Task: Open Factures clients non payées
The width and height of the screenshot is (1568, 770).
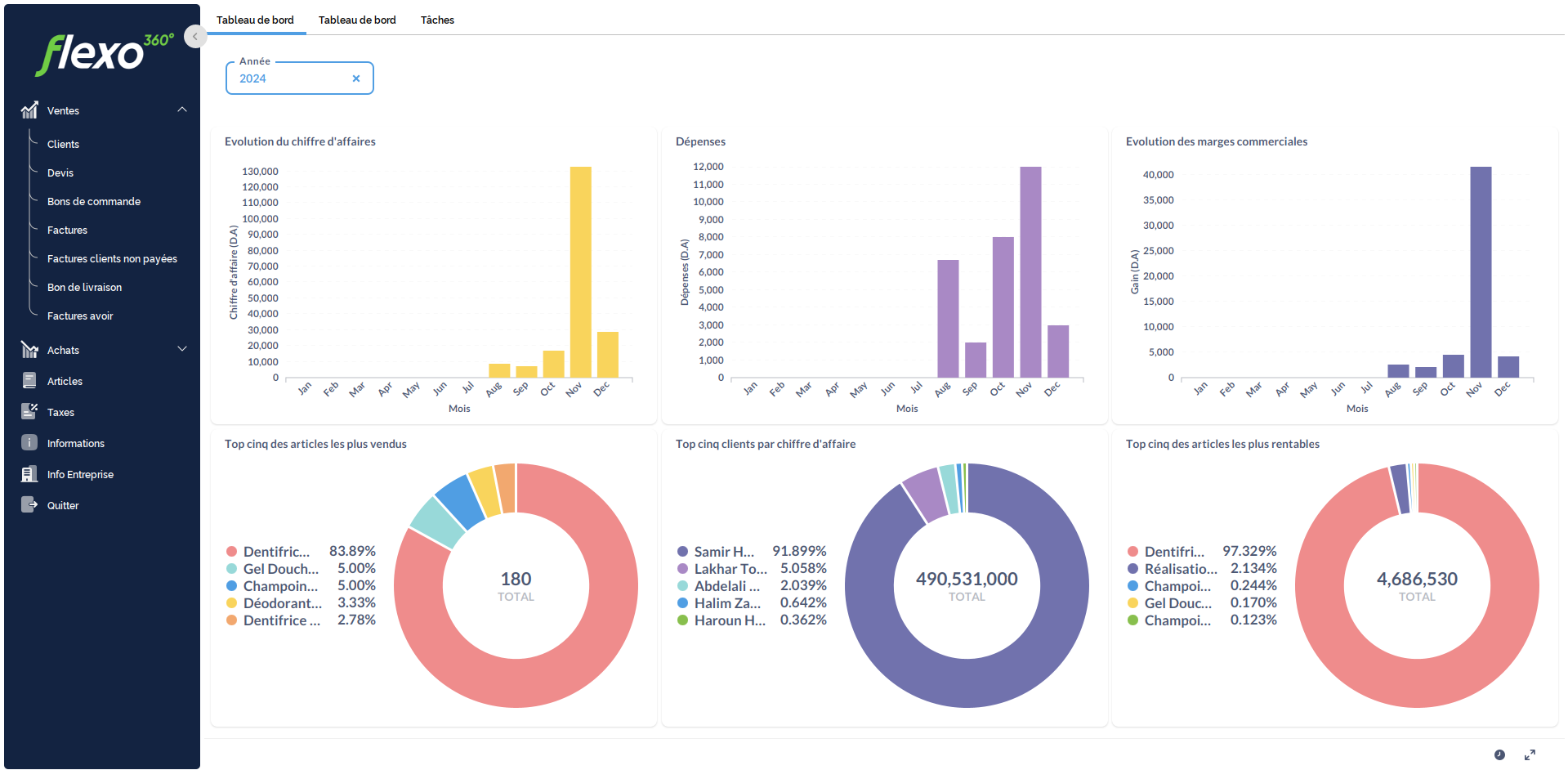Action: tap(112, 258)
